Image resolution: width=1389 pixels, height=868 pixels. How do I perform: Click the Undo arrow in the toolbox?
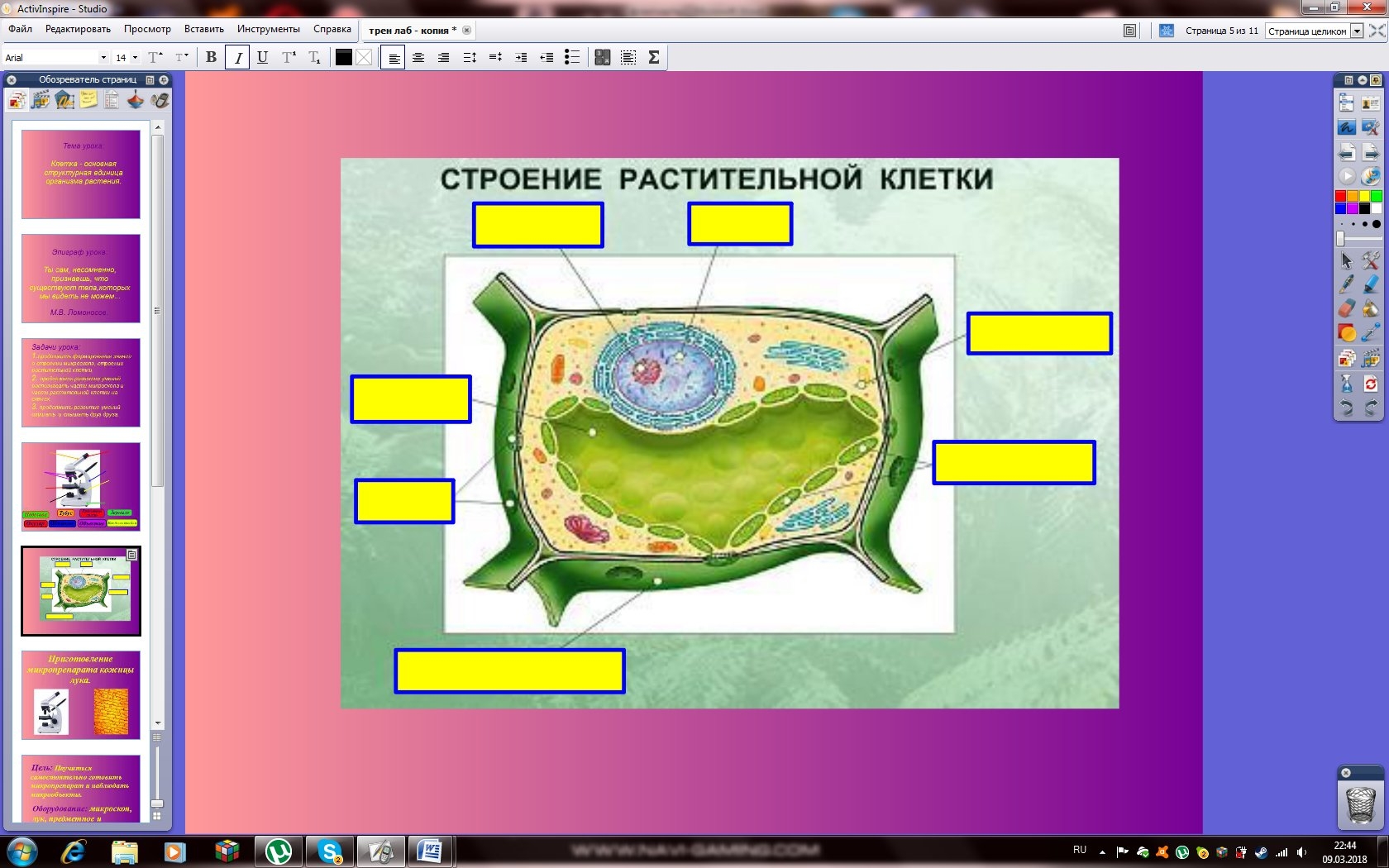(x=1346, y=408)
